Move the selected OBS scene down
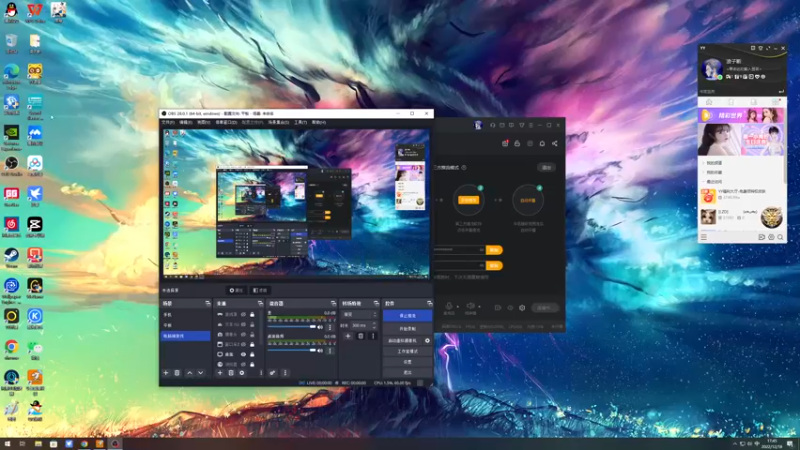800x450 pixels. pyautogui.click(x=201, y=373)
